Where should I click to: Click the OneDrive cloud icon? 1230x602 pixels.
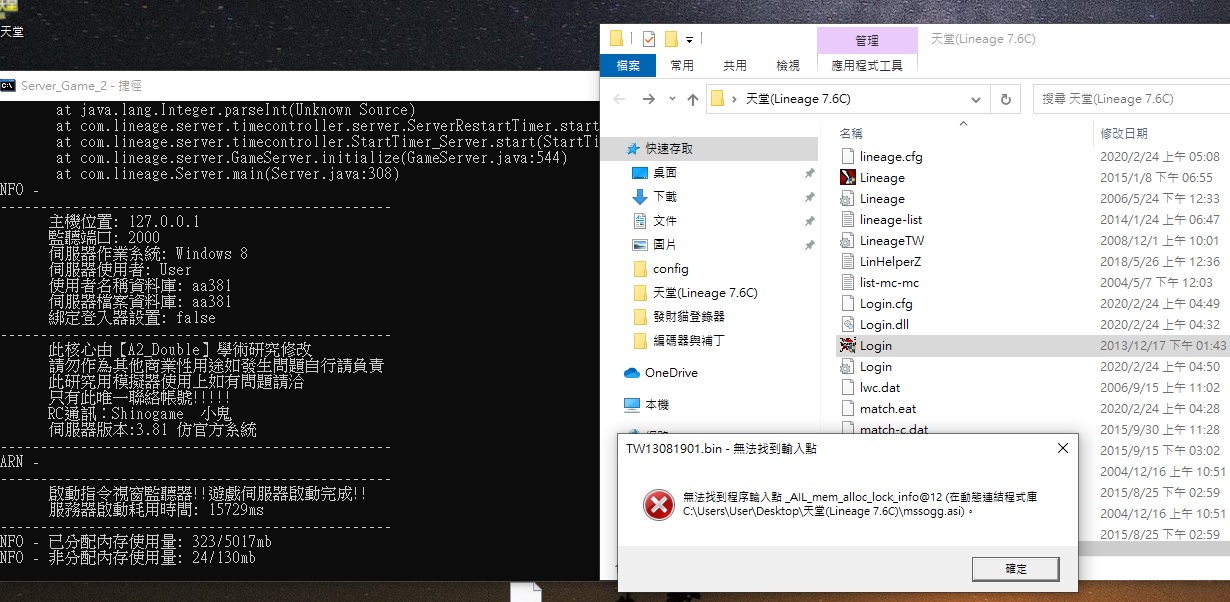(x=632, y=373)
